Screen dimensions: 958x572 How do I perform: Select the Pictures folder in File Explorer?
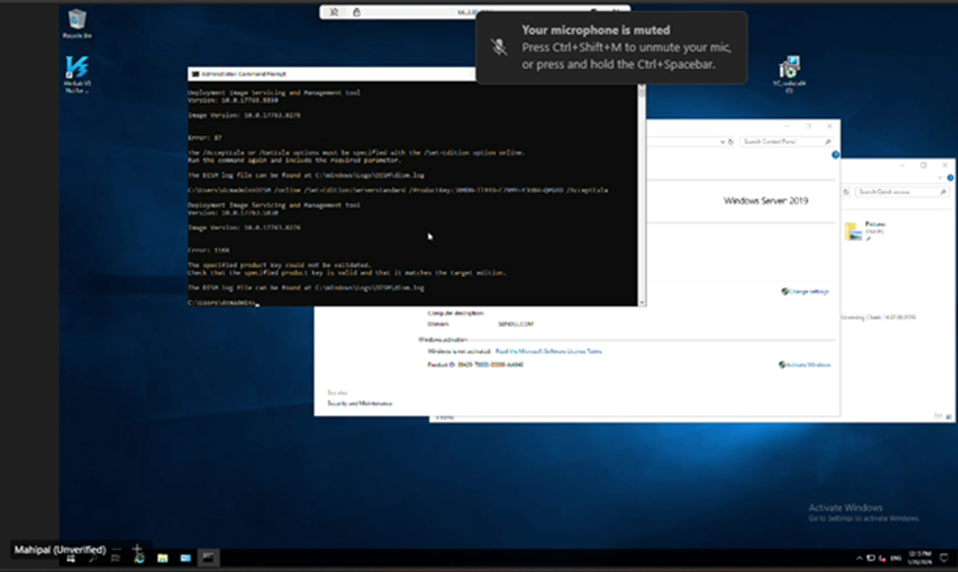[x=865, y=231]
